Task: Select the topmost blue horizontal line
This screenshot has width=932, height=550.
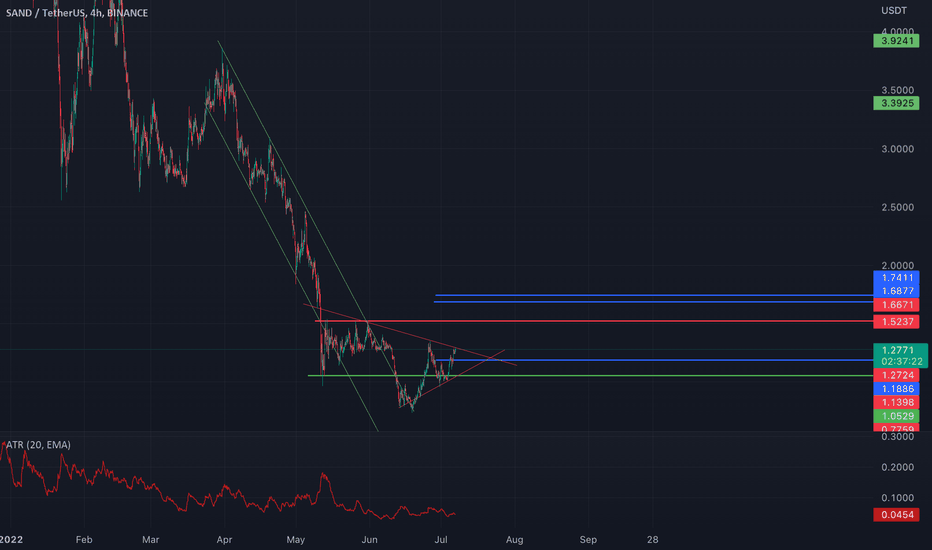Action: pyautogui.click(x=654, y=295)
